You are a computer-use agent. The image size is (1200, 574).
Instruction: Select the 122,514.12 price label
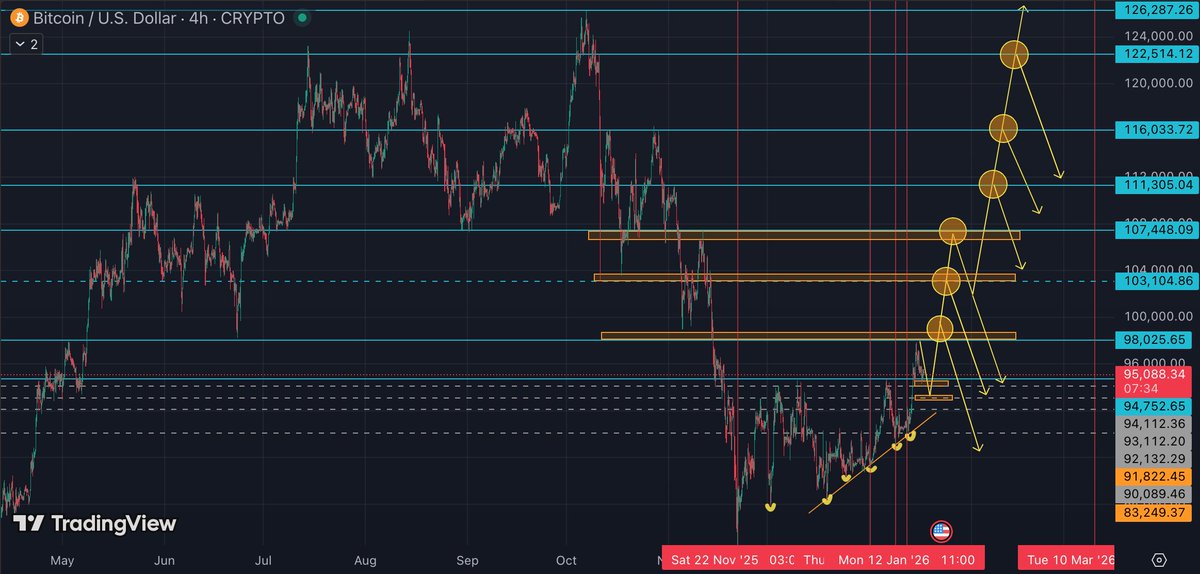coord(1155,54)
